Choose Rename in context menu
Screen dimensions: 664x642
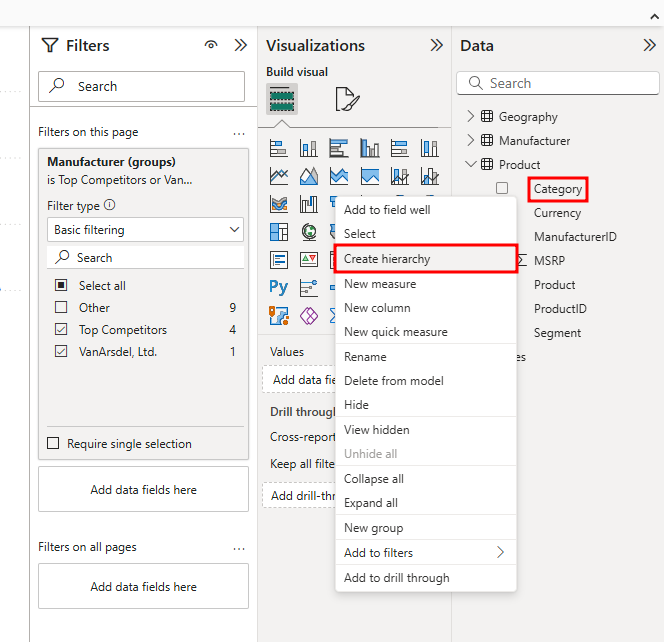(x=426, y=357)
